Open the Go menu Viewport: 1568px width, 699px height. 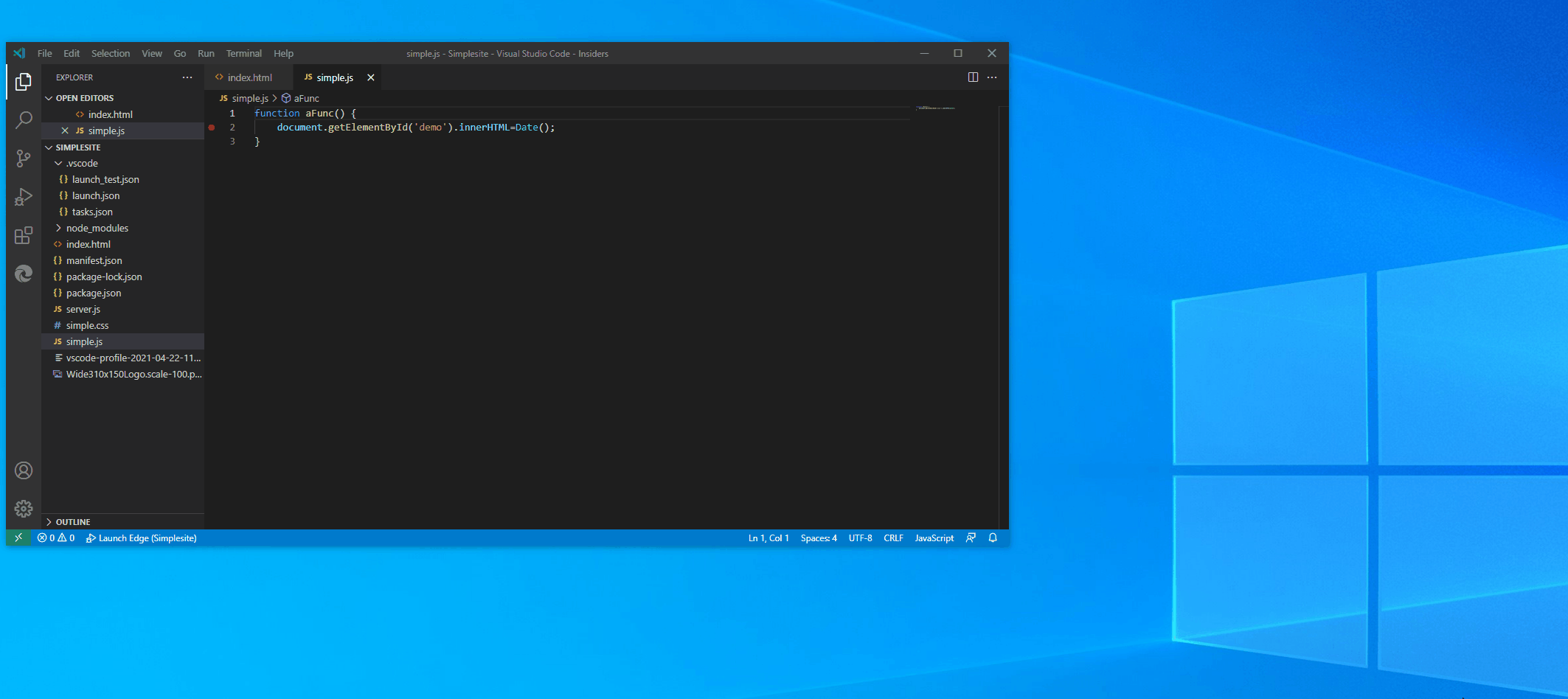coord(180,53)
